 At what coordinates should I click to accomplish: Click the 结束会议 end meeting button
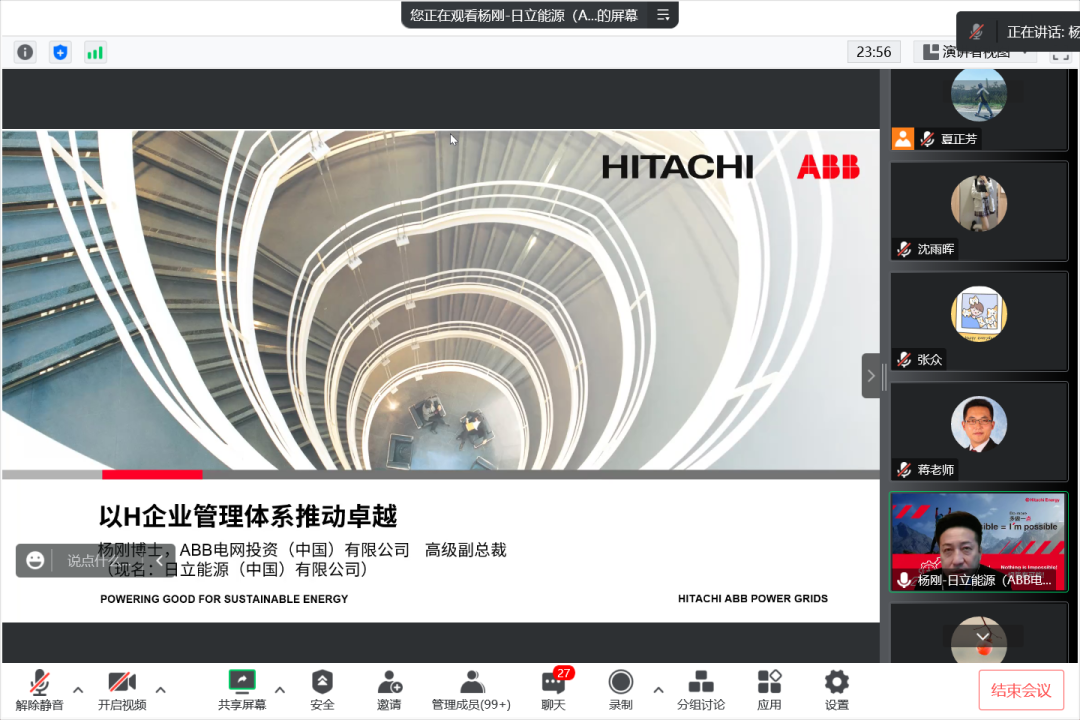(1021, 690)
